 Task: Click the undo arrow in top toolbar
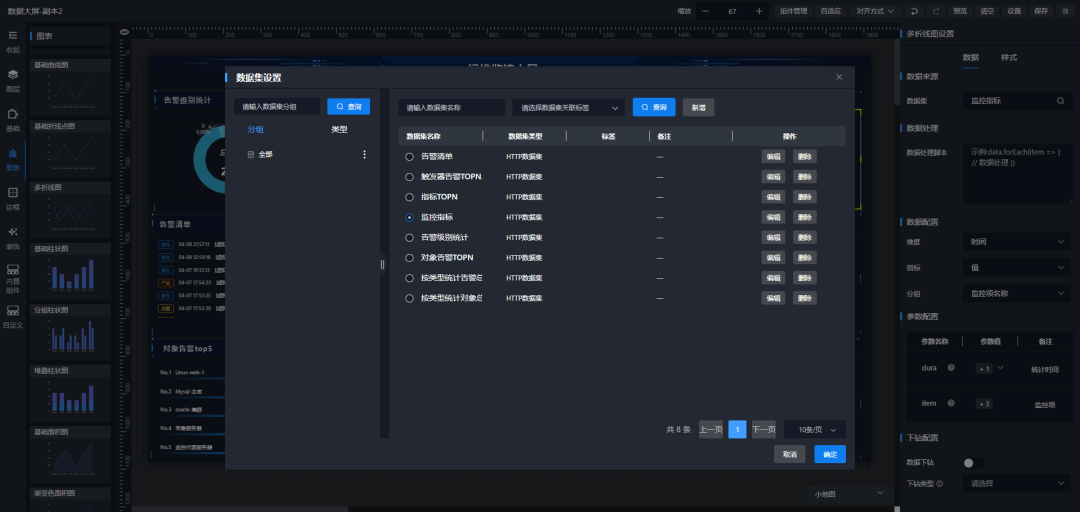(x=914, y=10)
